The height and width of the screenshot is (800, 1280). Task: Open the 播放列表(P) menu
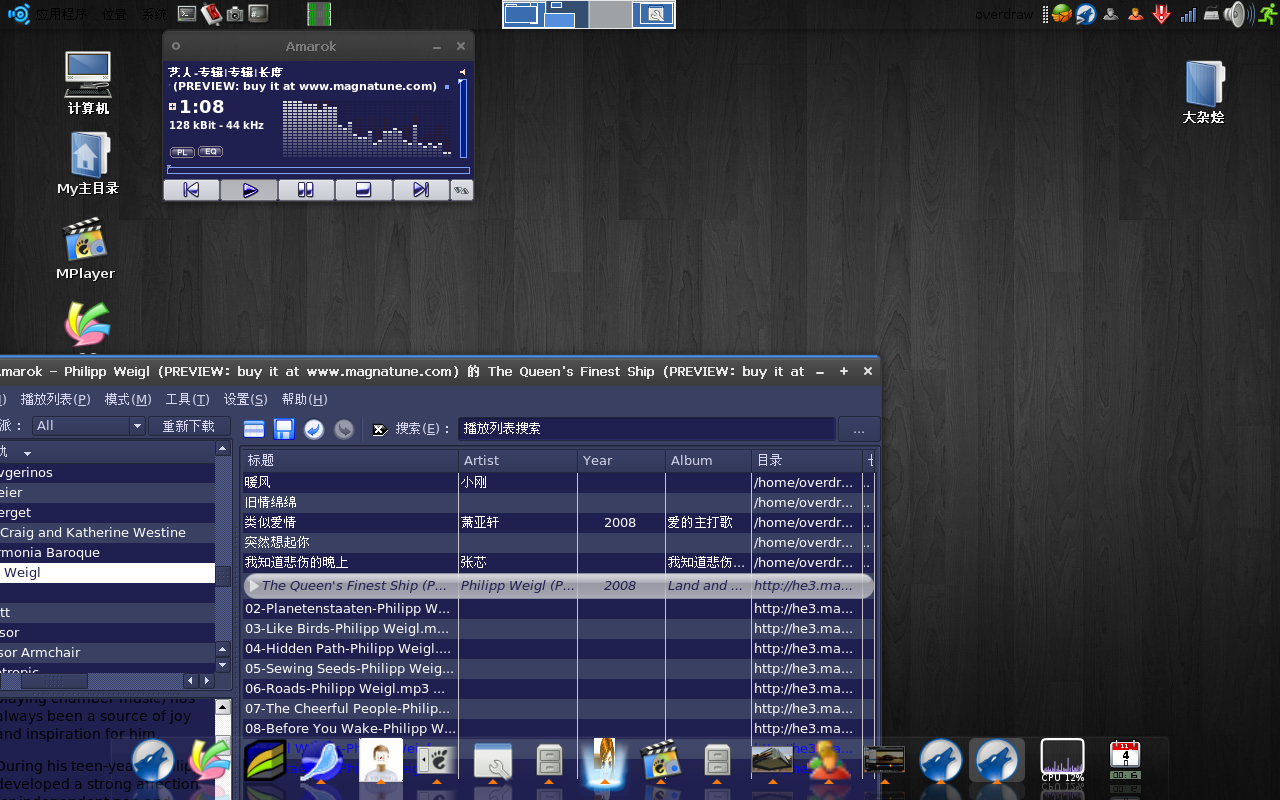(x=56, y=399)
